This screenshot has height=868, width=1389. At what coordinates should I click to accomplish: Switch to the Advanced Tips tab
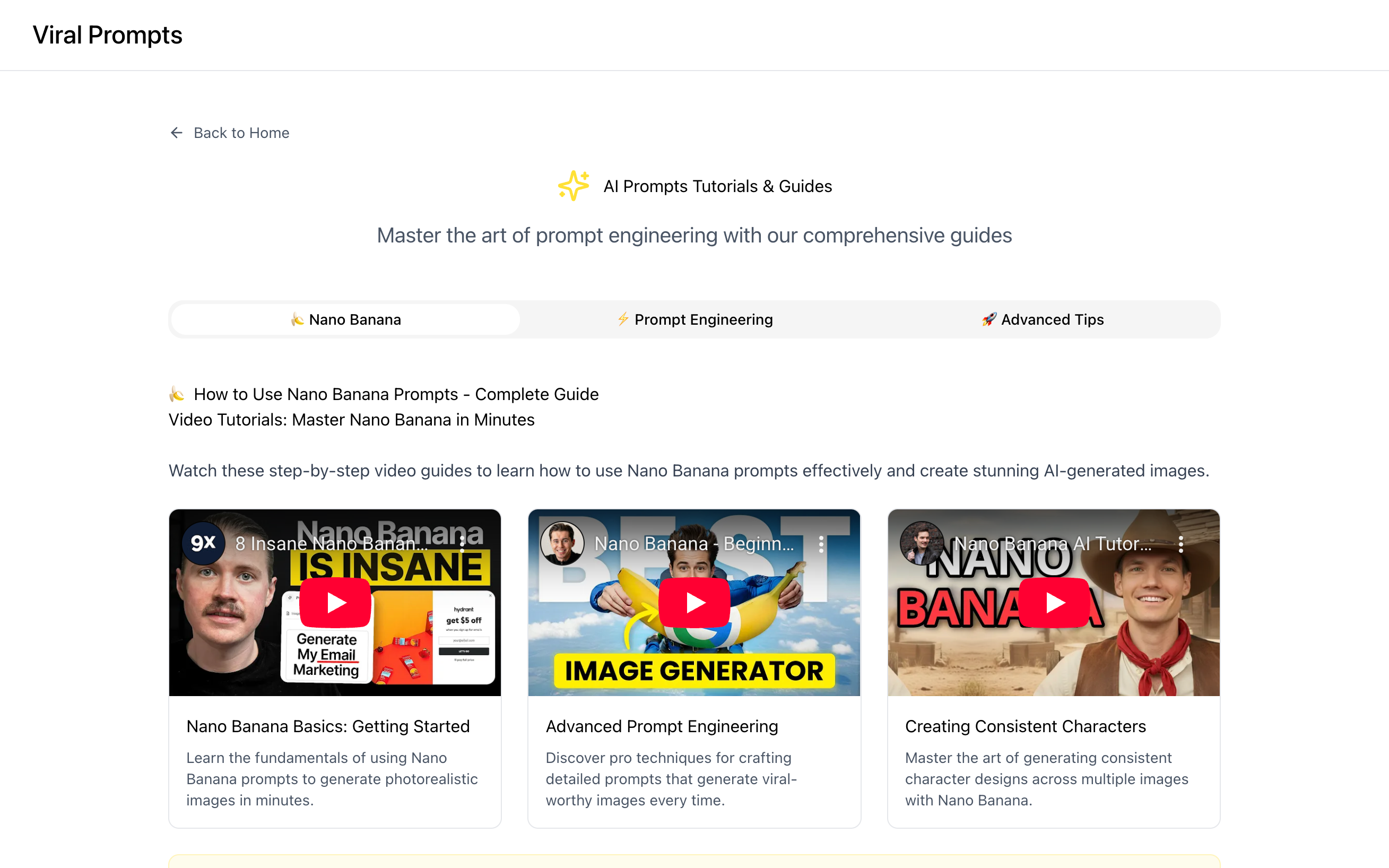(x=1043, y=320)
